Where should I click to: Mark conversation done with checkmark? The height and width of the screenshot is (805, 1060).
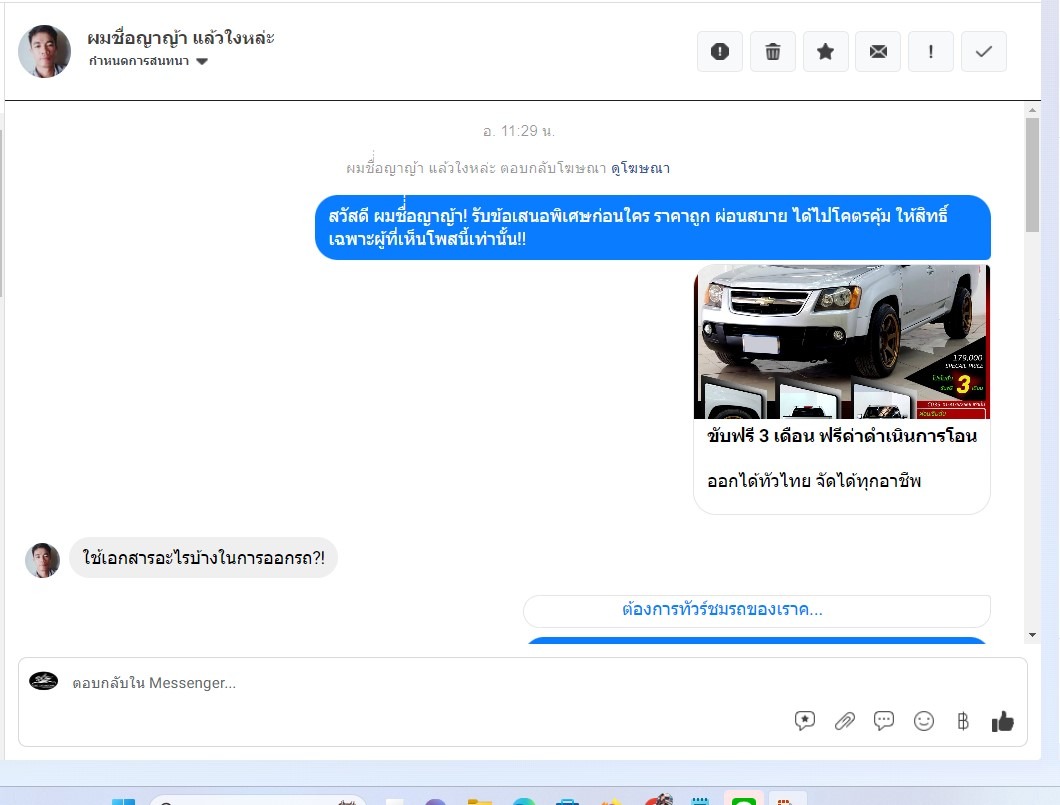tap(984, 52)
